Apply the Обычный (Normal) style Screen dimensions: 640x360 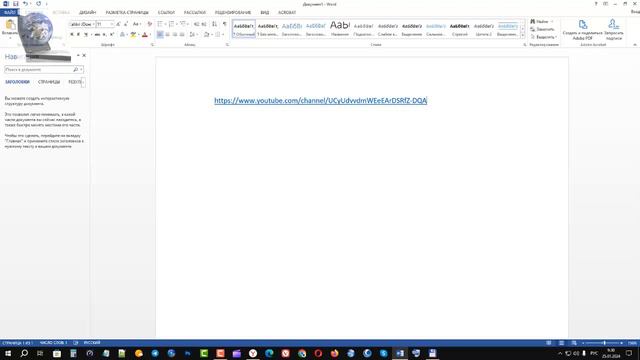click(x=244, y=29)
